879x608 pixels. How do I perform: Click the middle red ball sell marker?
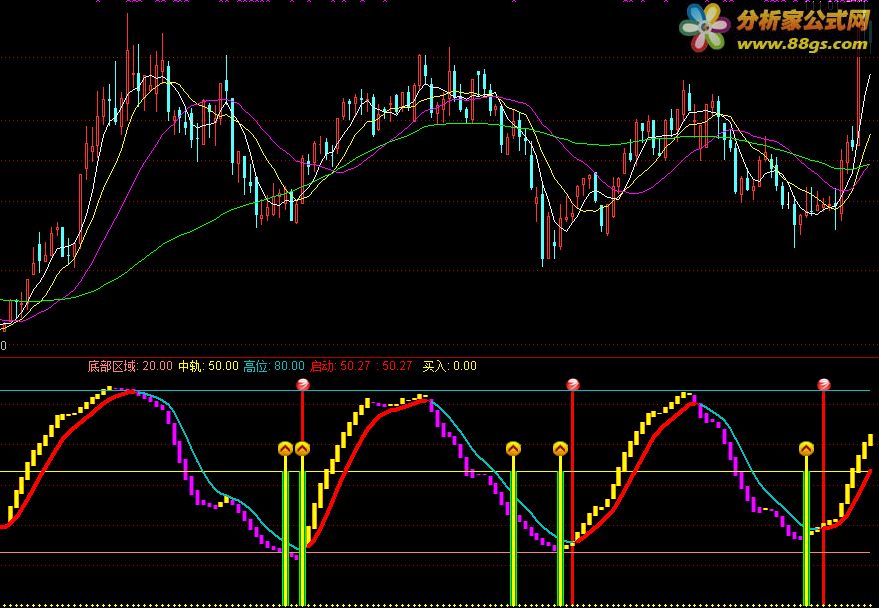pos(572,384)
